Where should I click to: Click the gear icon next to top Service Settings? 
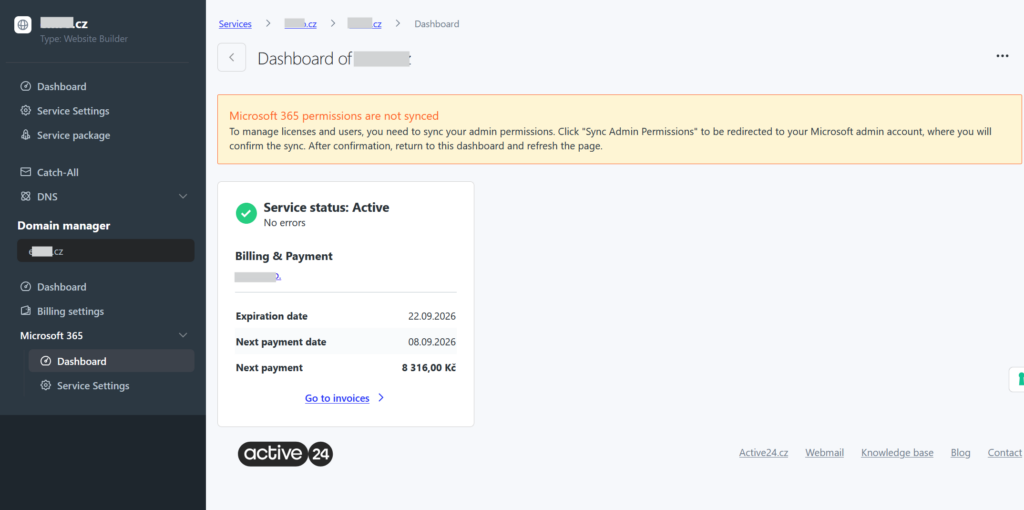pyautogui.click(x=26, y=111)
